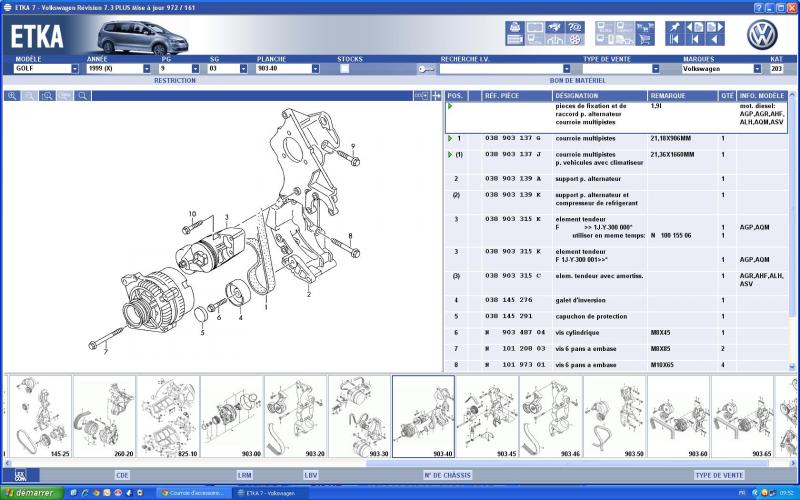
Task: Click the parts list scroll down arrow
Action: click(x=792, y=367)
